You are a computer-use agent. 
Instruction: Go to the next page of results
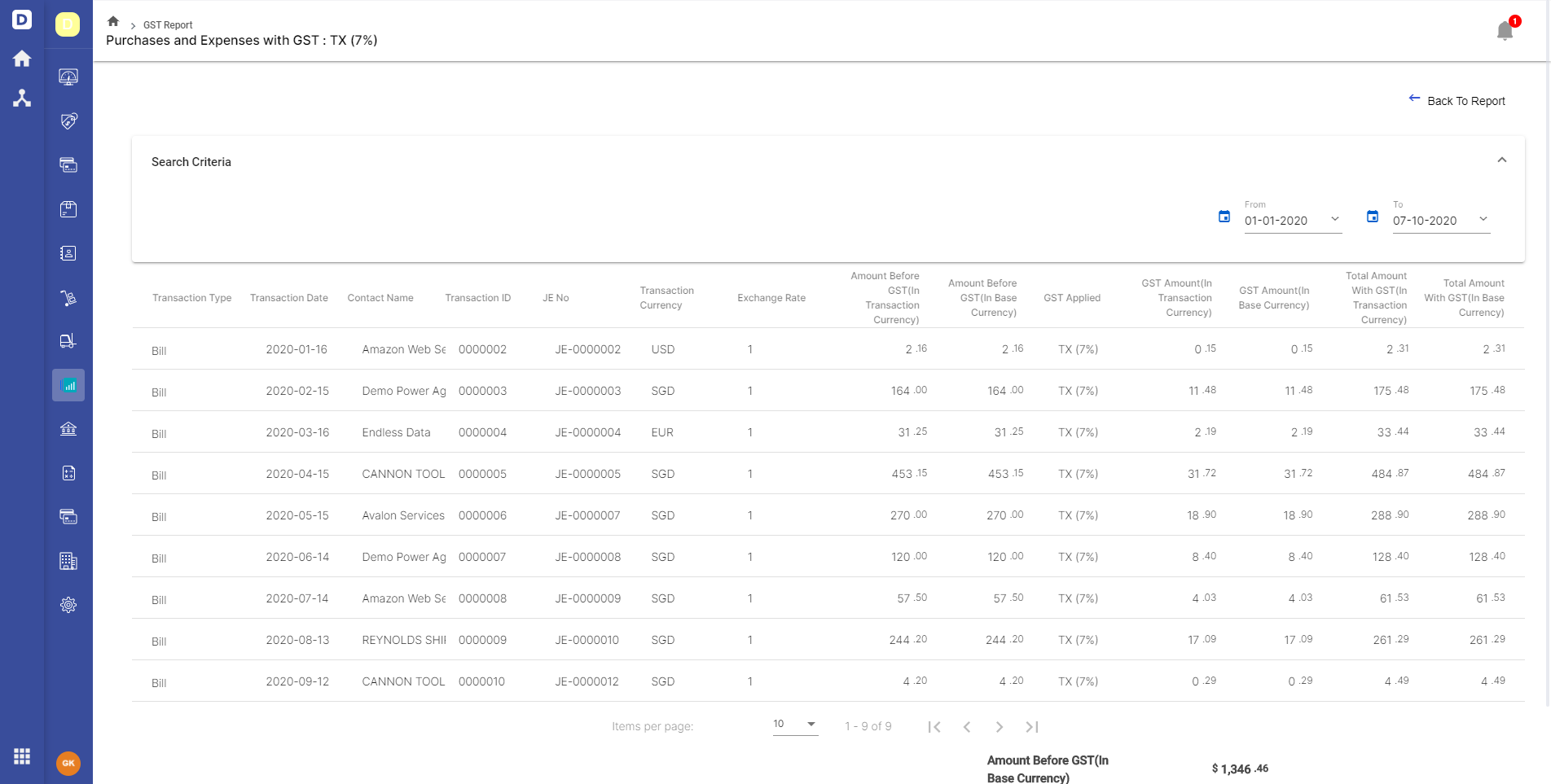click(x=1000, y=727)
